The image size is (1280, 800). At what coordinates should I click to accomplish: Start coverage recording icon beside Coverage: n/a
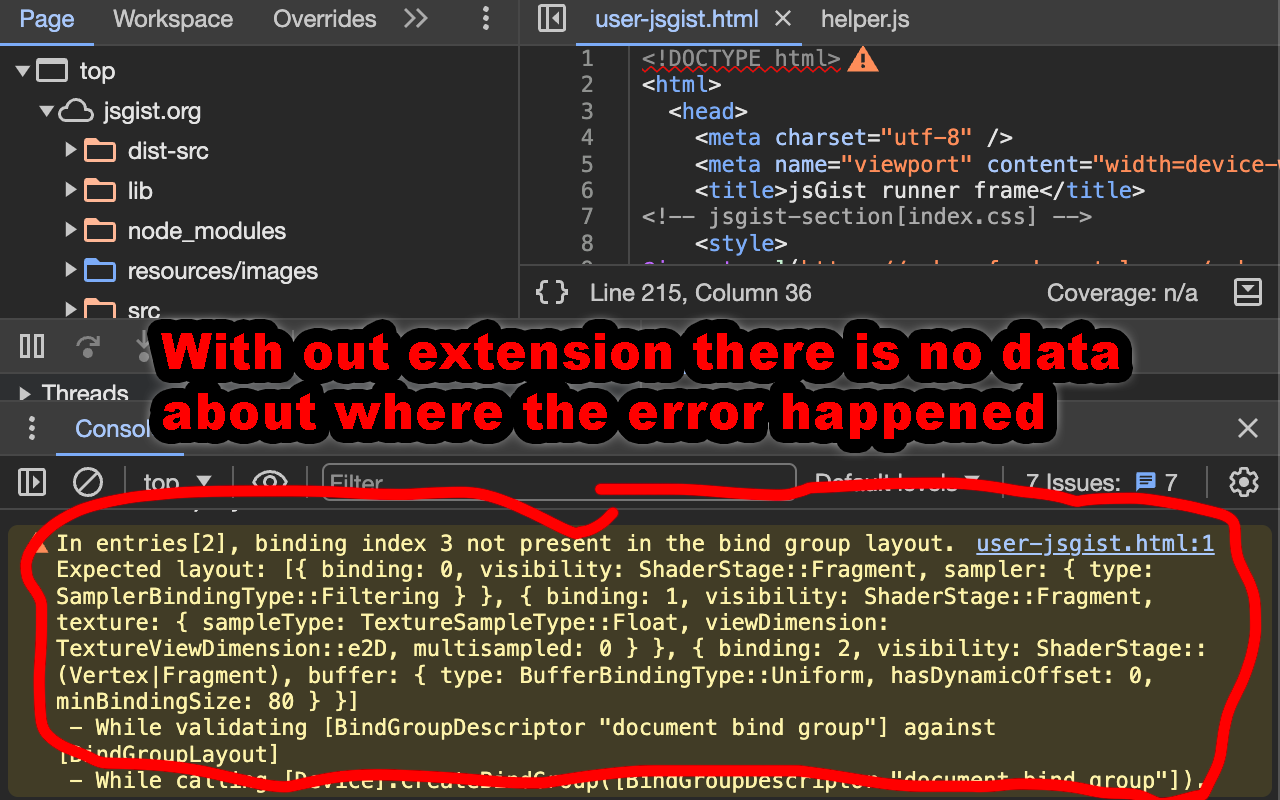(1247, 292)
